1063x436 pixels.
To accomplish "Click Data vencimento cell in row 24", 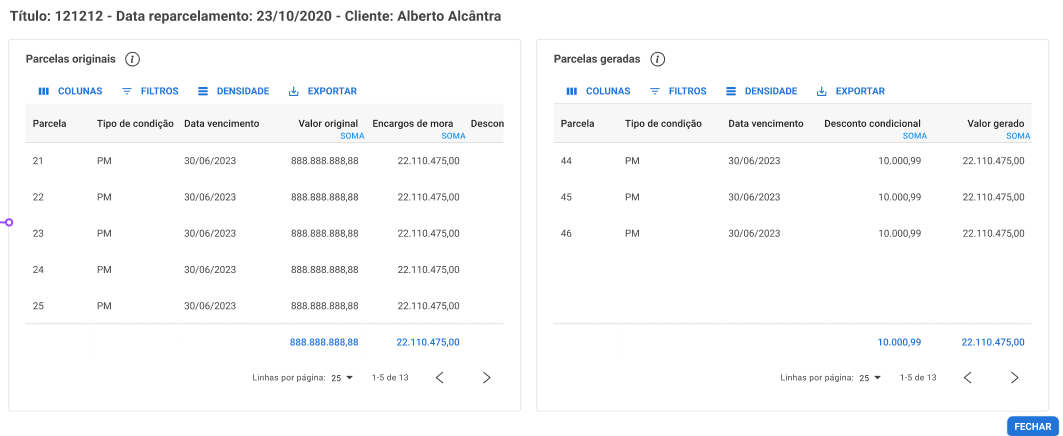I will tap(210, 269).
